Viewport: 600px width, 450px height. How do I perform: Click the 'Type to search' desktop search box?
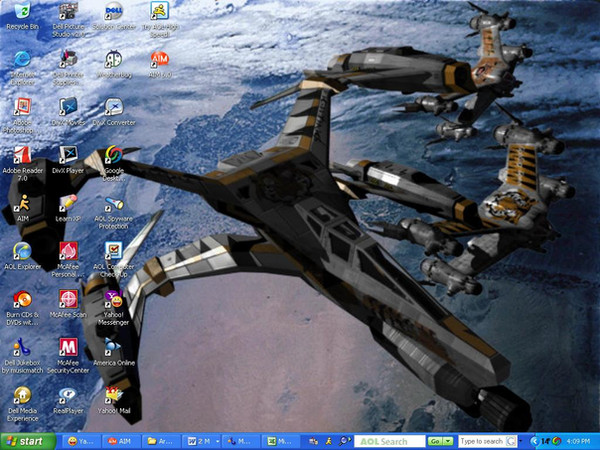[x=480, y=441]
